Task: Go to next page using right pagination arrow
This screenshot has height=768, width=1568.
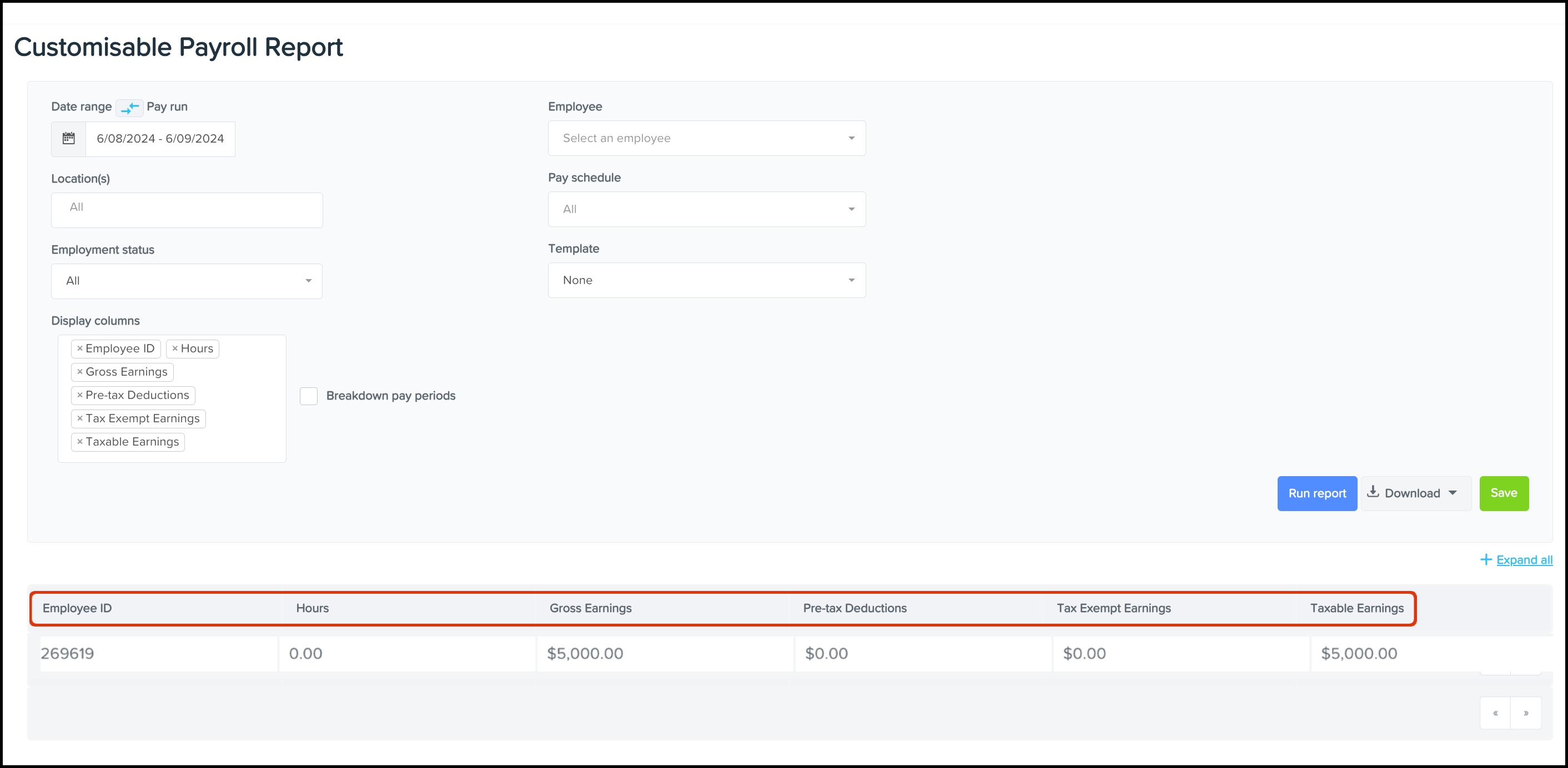Action: pos(1526,713)
